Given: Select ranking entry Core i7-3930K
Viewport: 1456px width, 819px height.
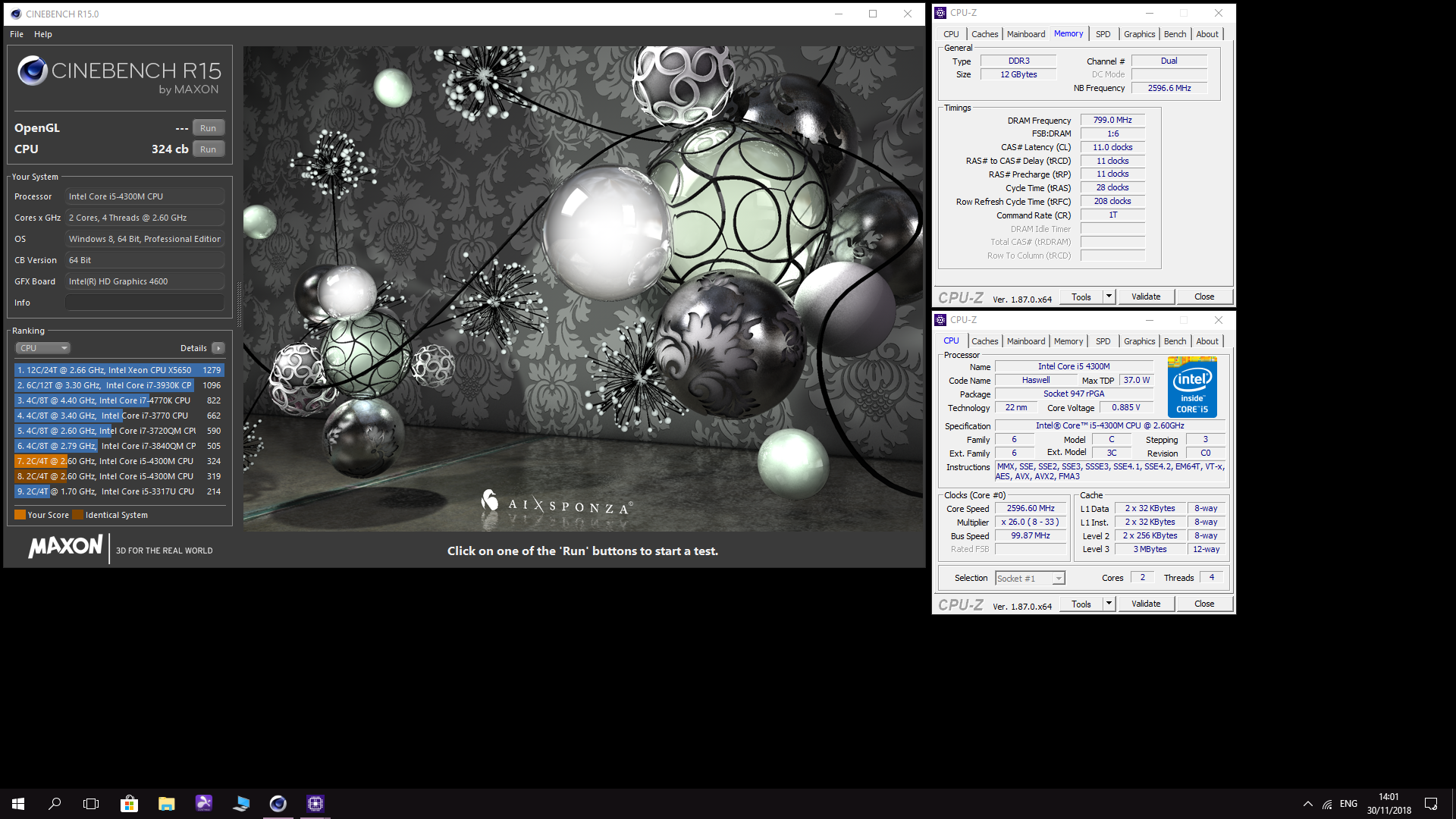Looking at the screenshot, I should point(119,385).
